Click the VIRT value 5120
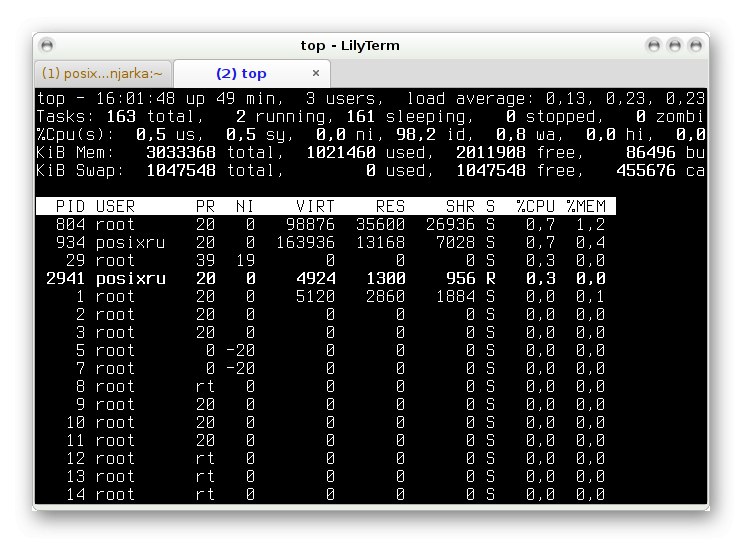This screenshot has height=543, width=742. pyautogui.click(x=315, y=296)
